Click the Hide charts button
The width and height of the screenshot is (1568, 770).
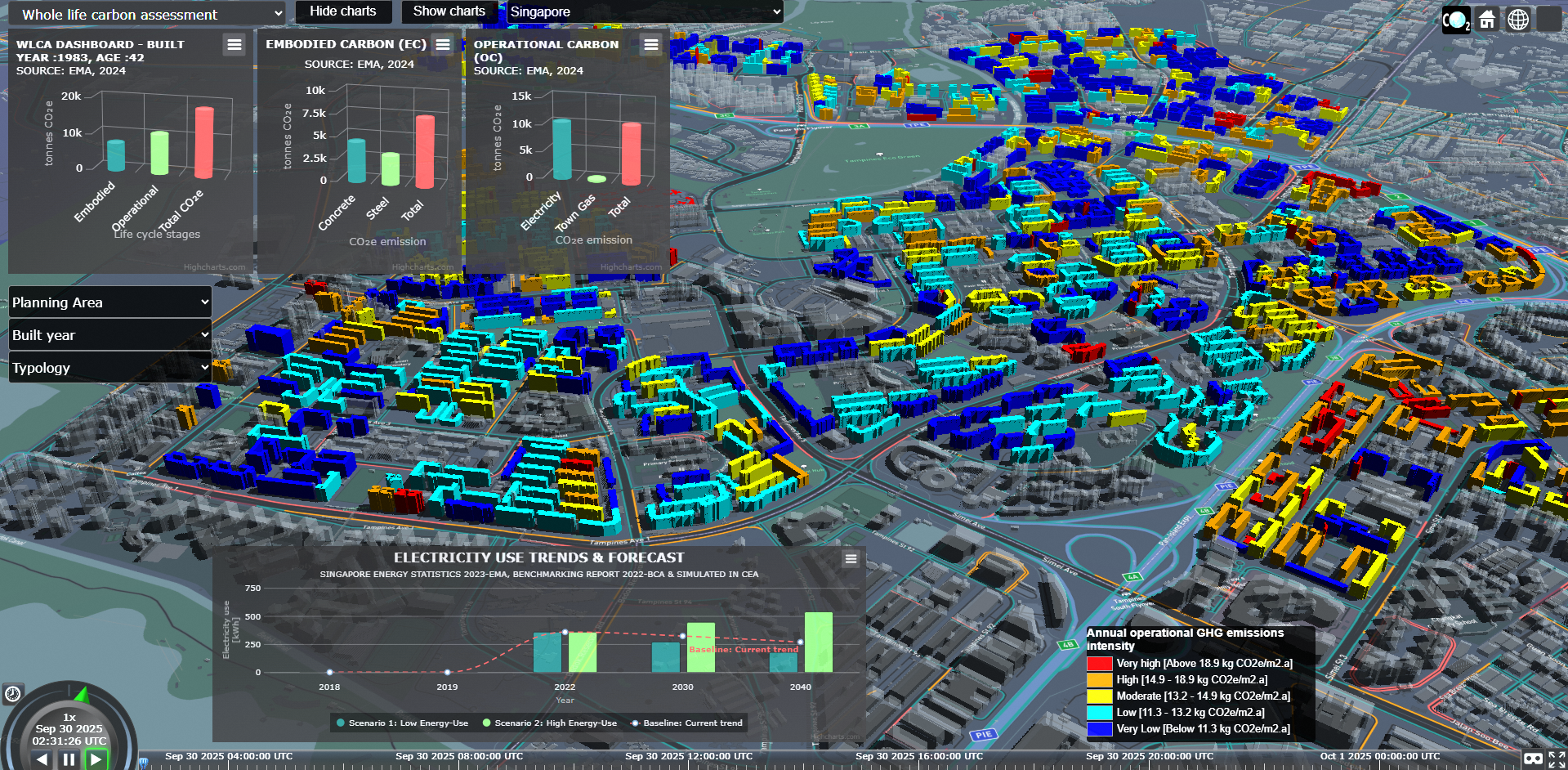click(x=343, y=11)
